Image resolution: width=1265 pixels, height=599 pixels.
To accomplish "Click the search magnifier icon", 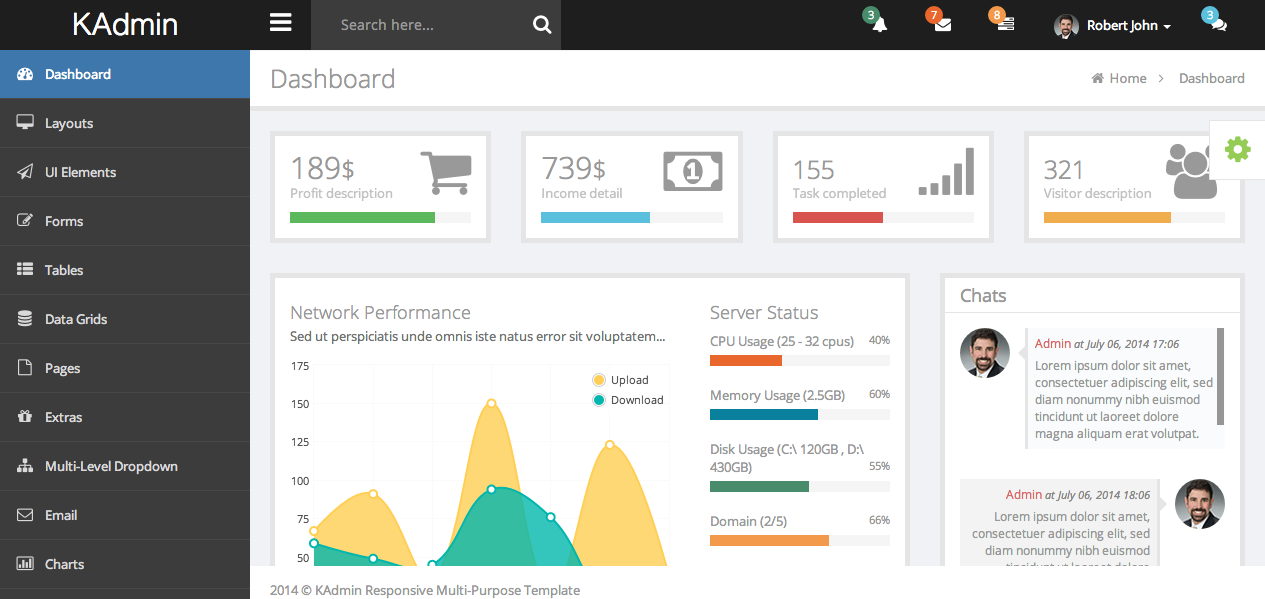I will (x=542, y=25).
